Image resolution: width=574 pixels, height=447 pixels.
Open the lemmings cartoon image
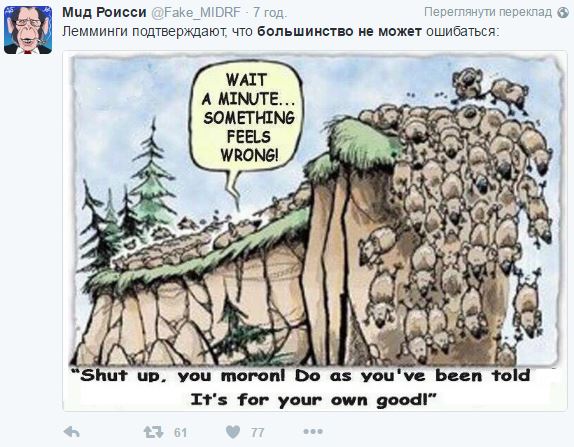pos(315,231)
